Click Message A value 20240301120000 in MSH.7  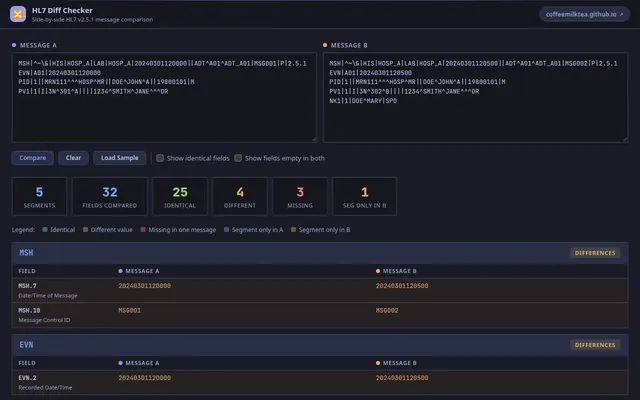(144, 286)
